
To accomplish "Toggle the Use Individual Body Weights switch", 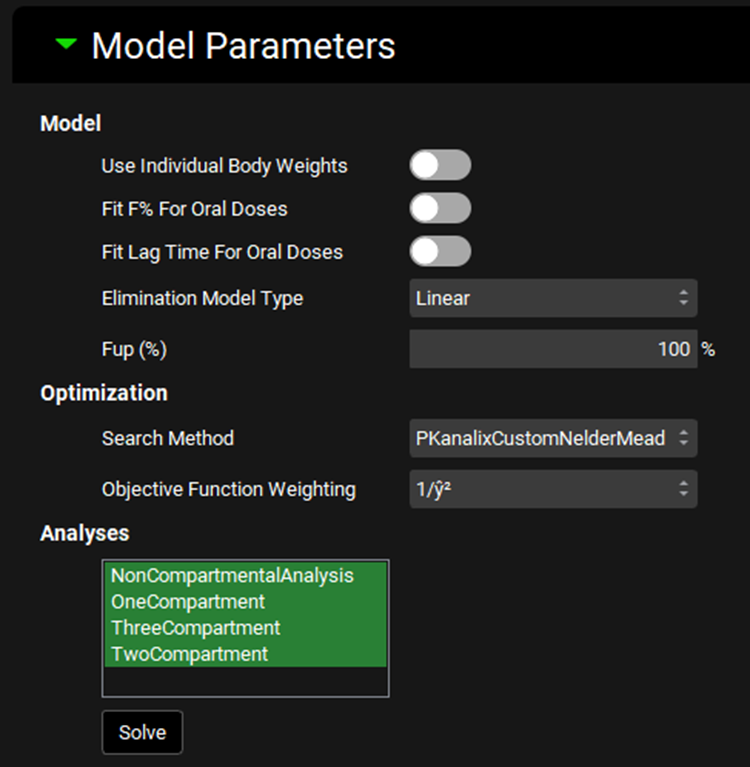I will coord(440,166).
